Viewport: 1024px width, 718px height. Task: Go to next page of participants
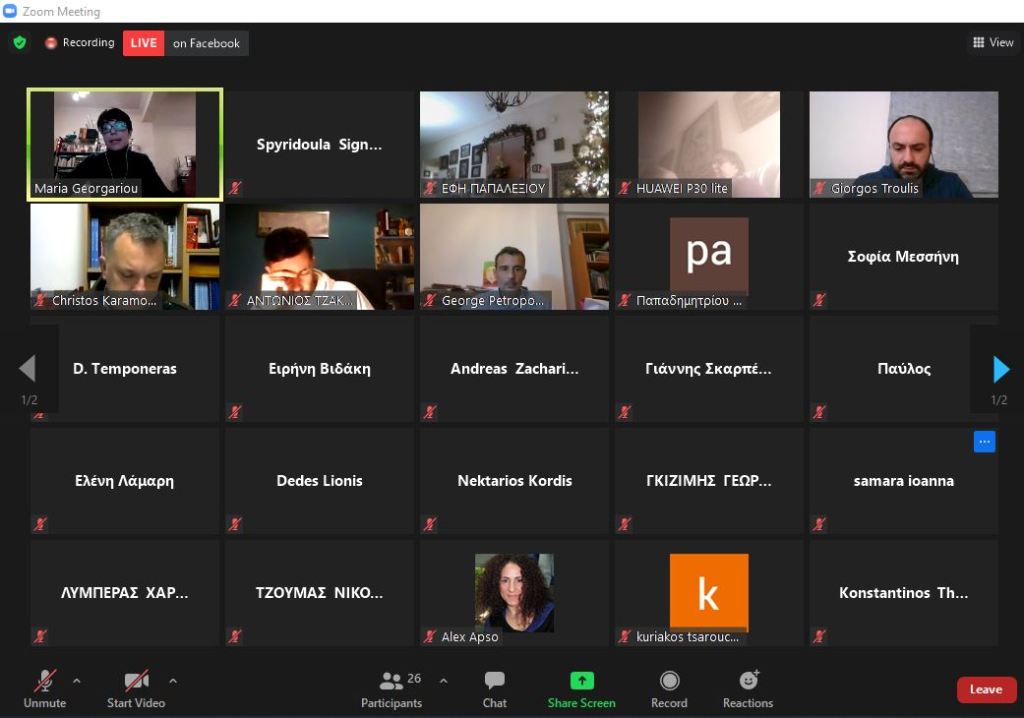tap(1000, 370)
